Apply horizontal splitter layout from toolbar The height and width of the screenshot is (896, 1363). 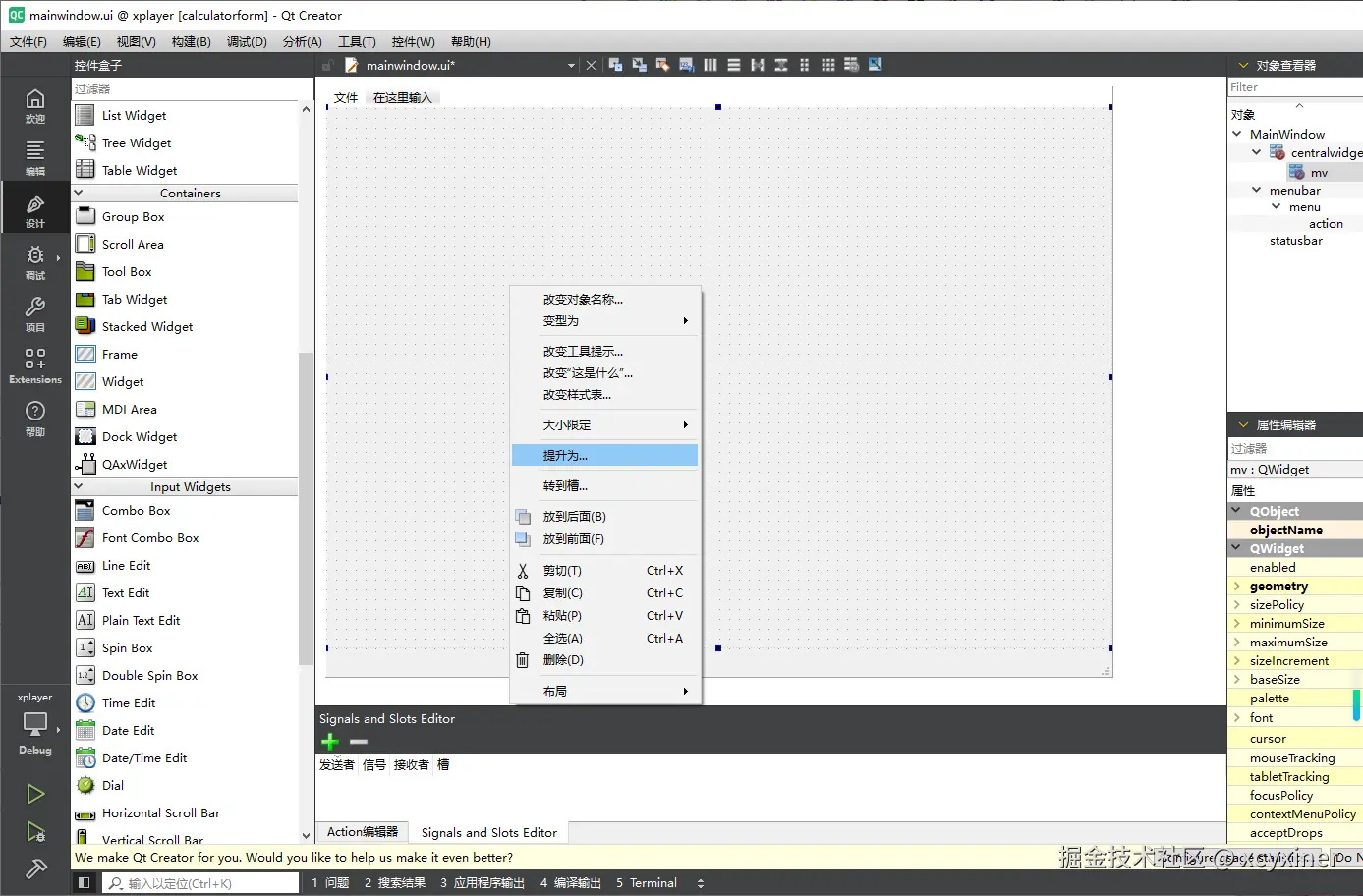(x=758, y=65)
